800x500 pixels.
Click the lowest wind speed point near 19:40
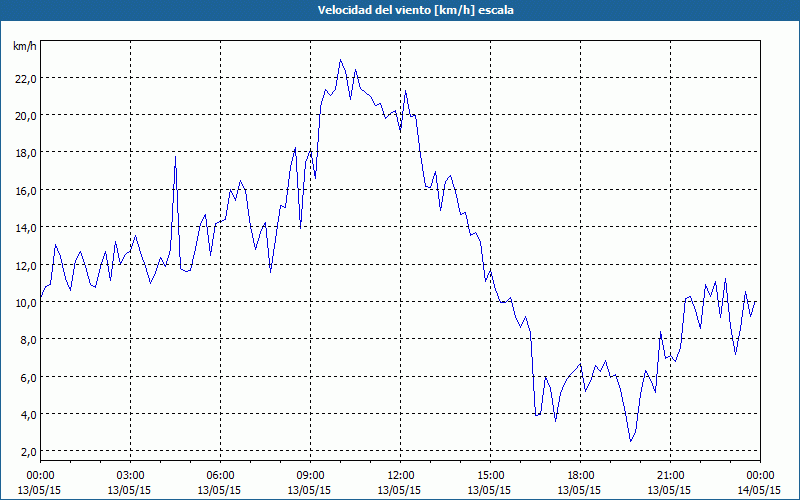click(631, 441)
